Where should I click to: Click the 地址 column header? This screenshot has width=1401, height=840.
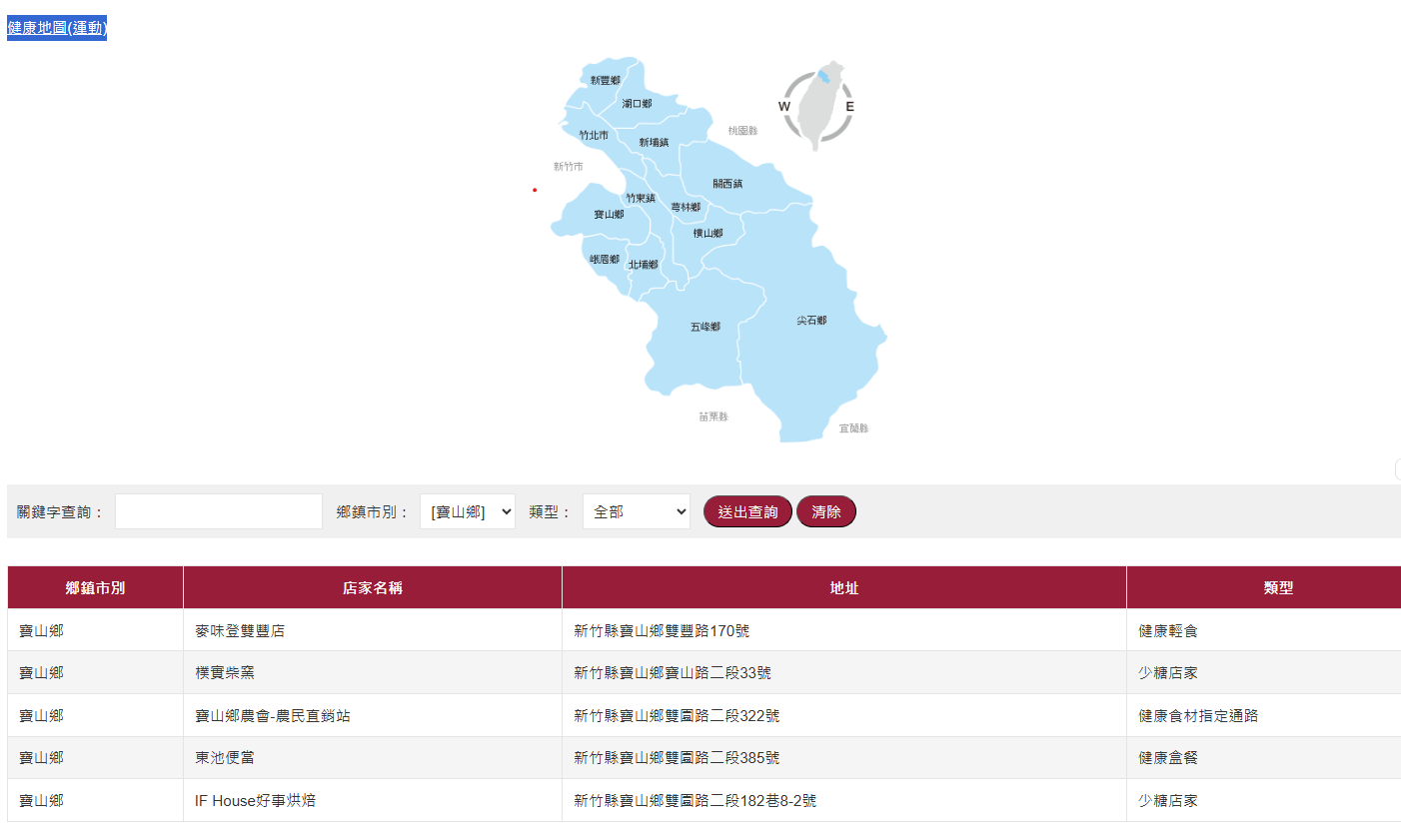click(x=843, y=588)
